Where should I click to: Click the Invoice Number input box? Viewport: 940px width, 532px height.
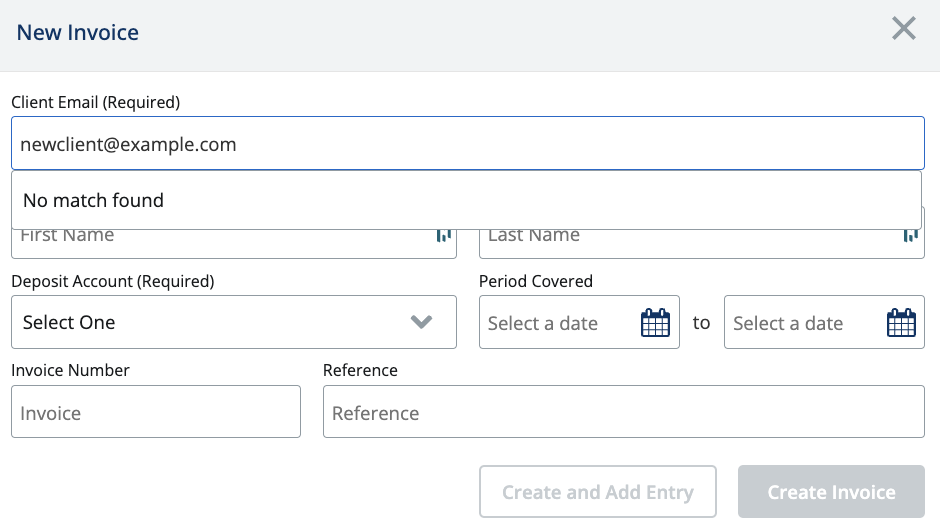156,412
